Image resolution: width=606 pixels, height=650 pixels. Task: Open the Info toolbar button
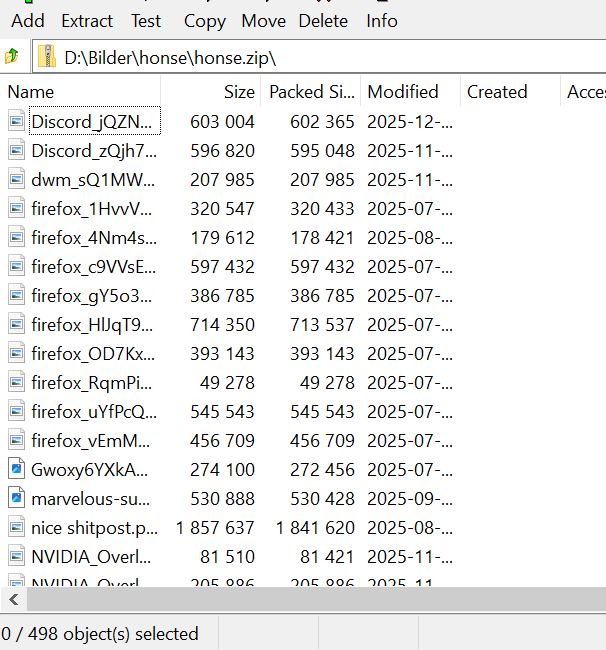[382, 21]
